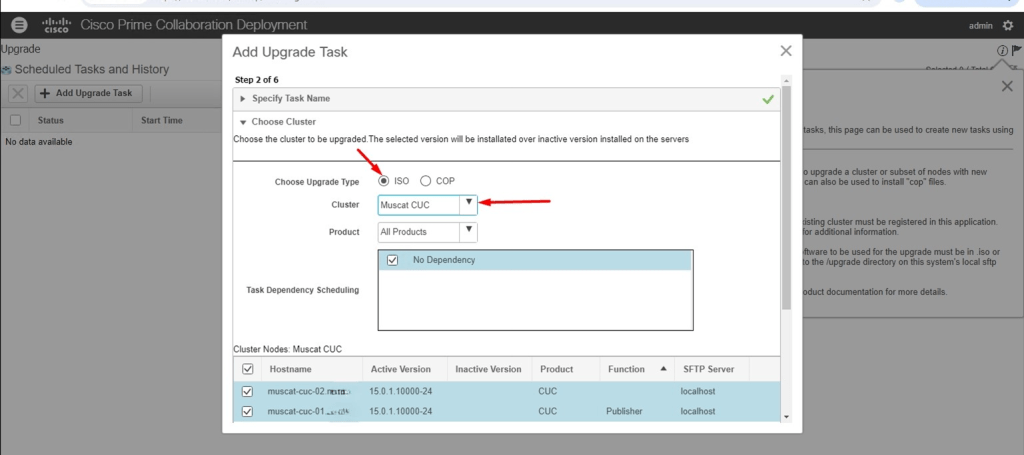
Task: Click the Function column sort arrow
Action: click(662, 369)
